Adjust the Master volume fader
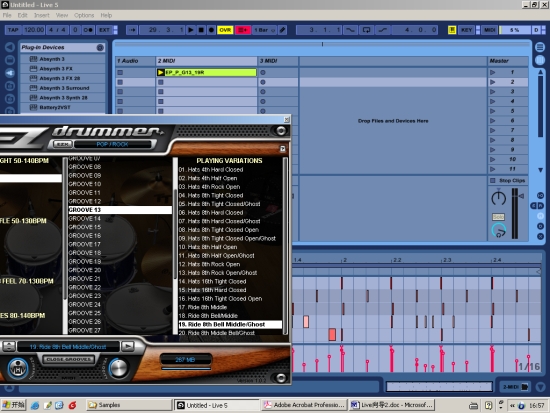Screen dimensions: 550x413 click(521, 196)
